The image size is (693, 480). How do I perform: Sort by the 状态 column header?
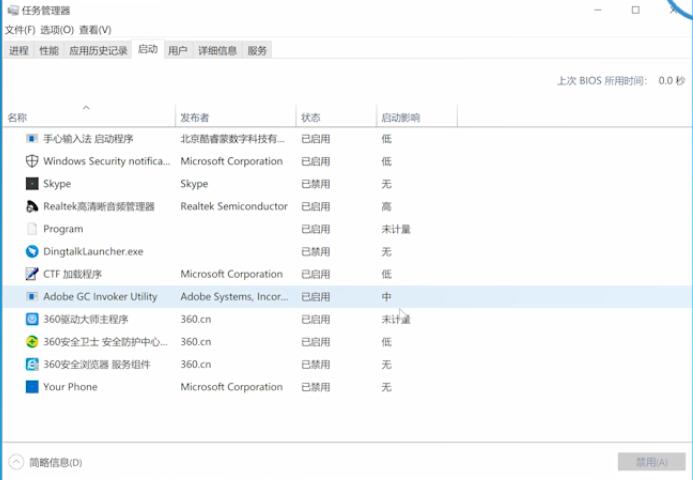point(336,116)
